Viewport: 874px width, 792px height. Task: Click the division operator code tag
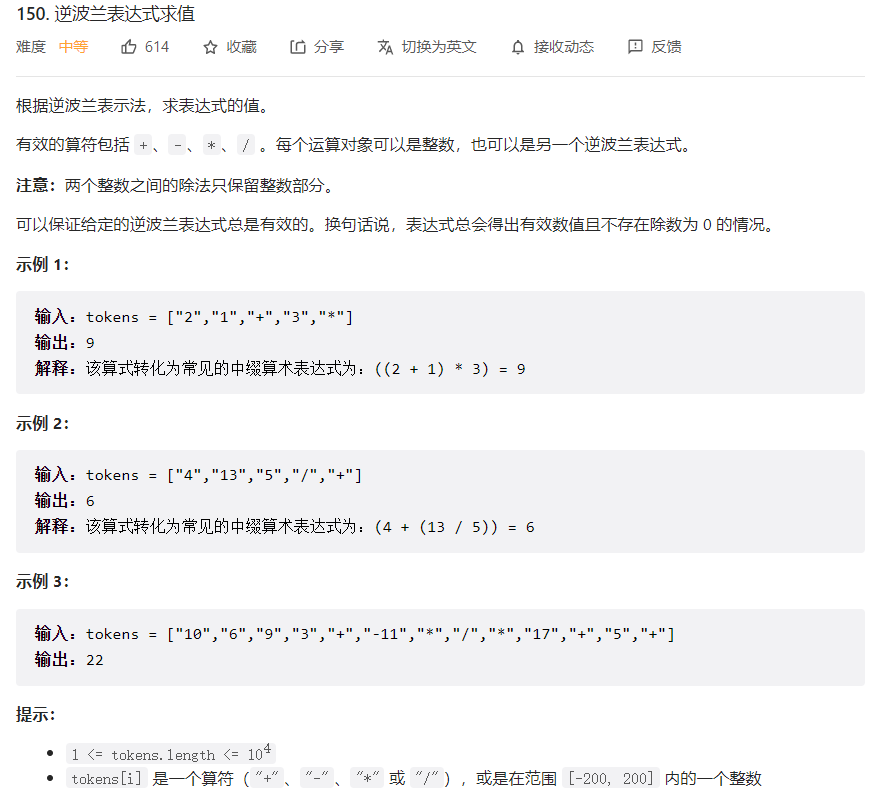[x=246, y=145]
